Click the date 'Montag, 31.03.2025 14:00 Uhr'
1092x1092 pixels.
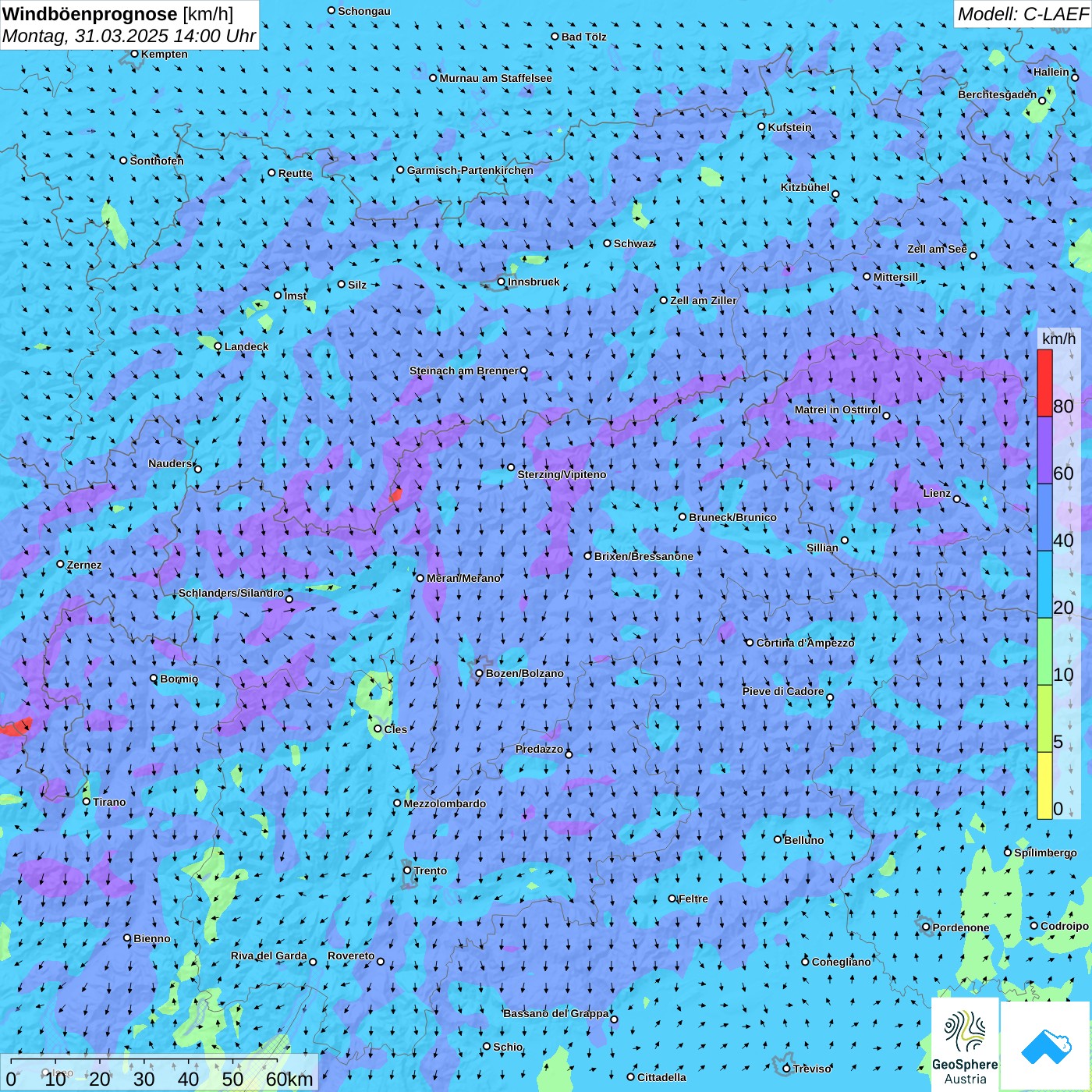129,36
